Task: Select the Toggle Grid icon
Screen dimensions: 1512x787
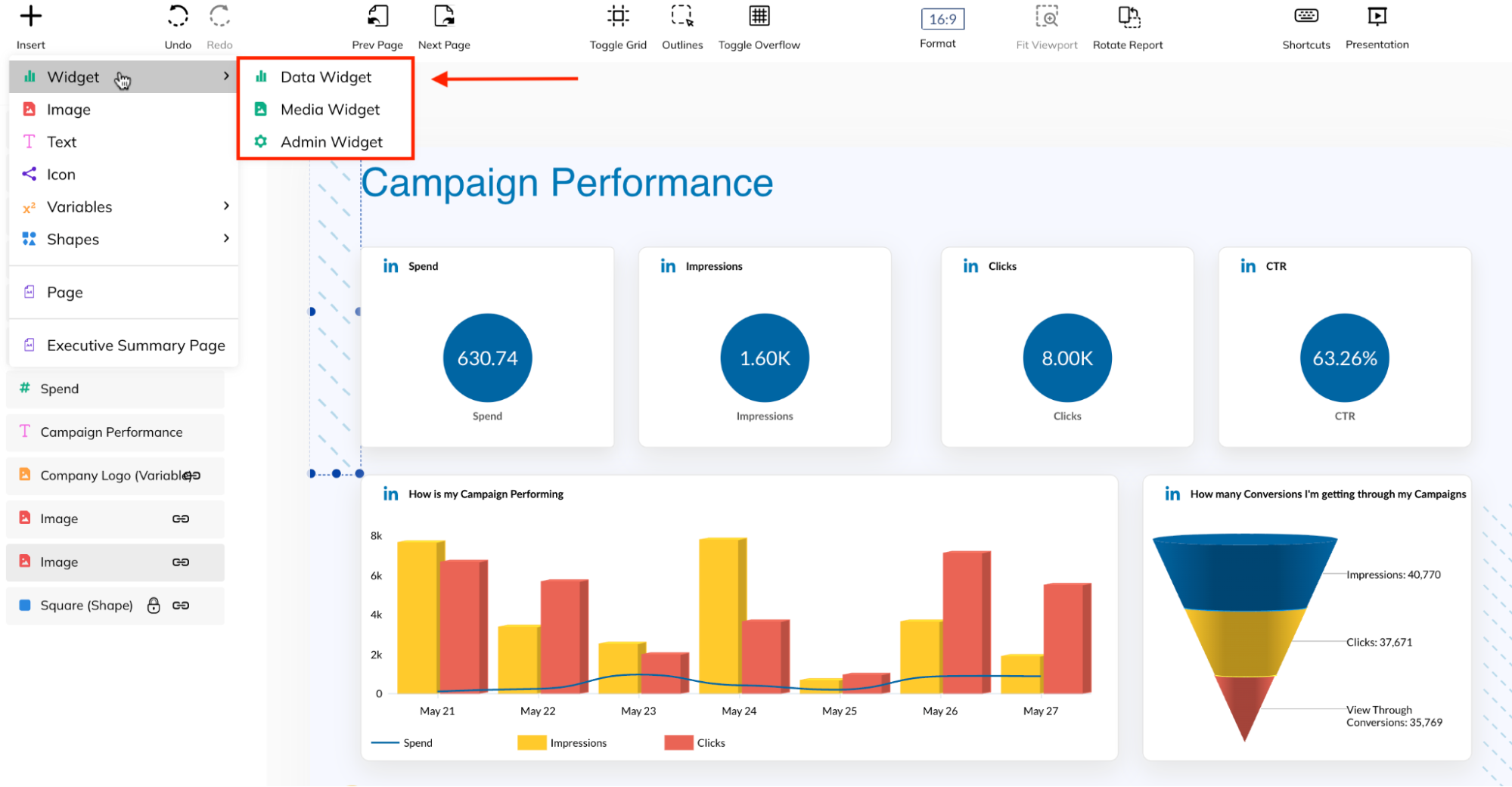Action: 618,15
